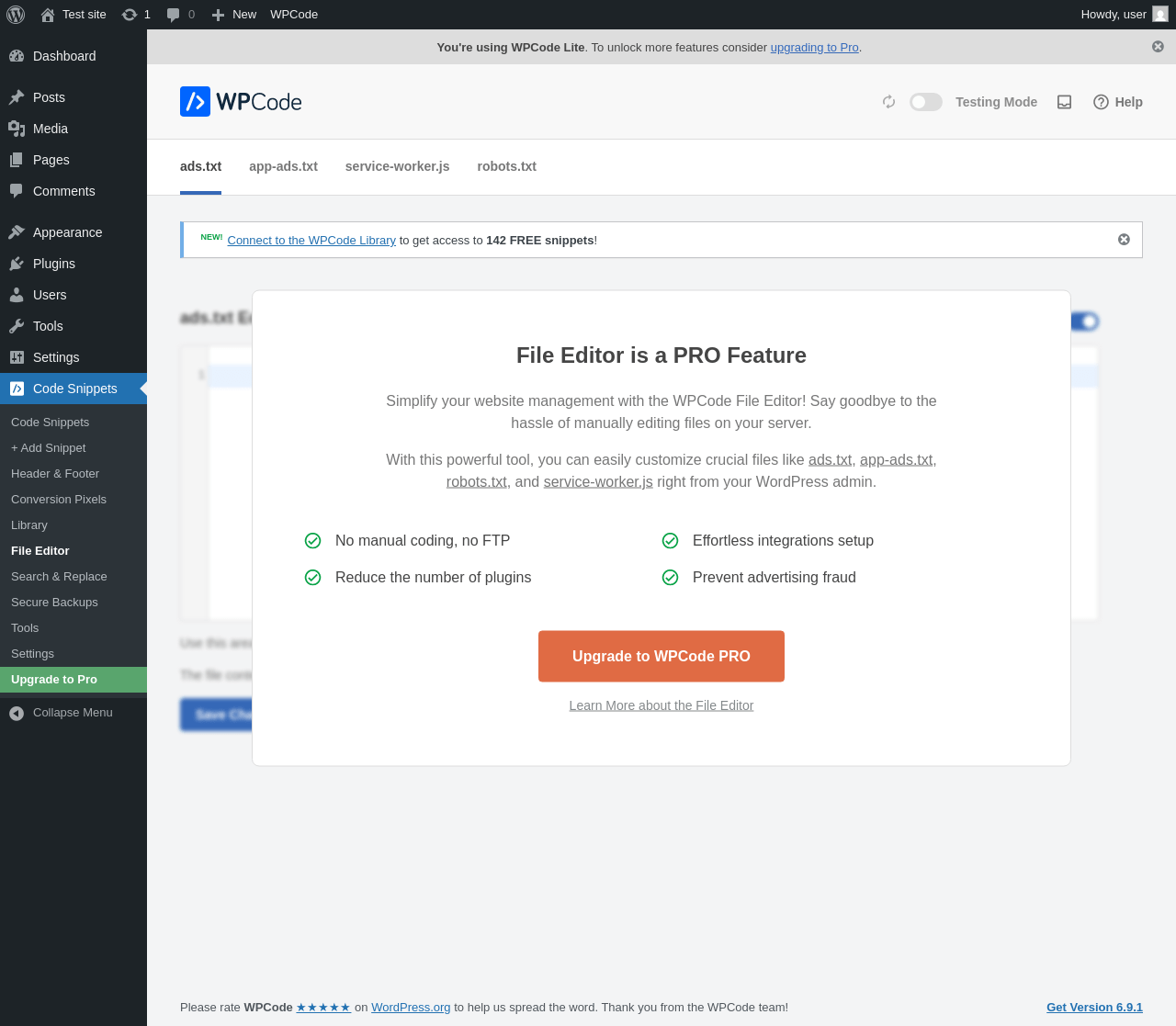Viewport: 1176px width, 1026px height.
Task: Click Get Version 6.9.1 link
Action: 1094,1008
